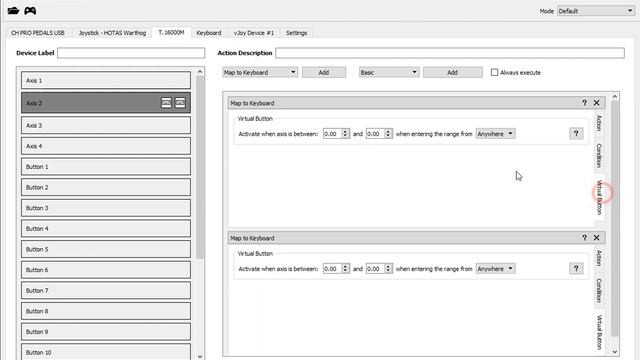Switch to CH PRO PEDALS USB tab
Image resolution: width=640 pixels, height=360 pixels.
pyautogui.click(x=38, y=33)
